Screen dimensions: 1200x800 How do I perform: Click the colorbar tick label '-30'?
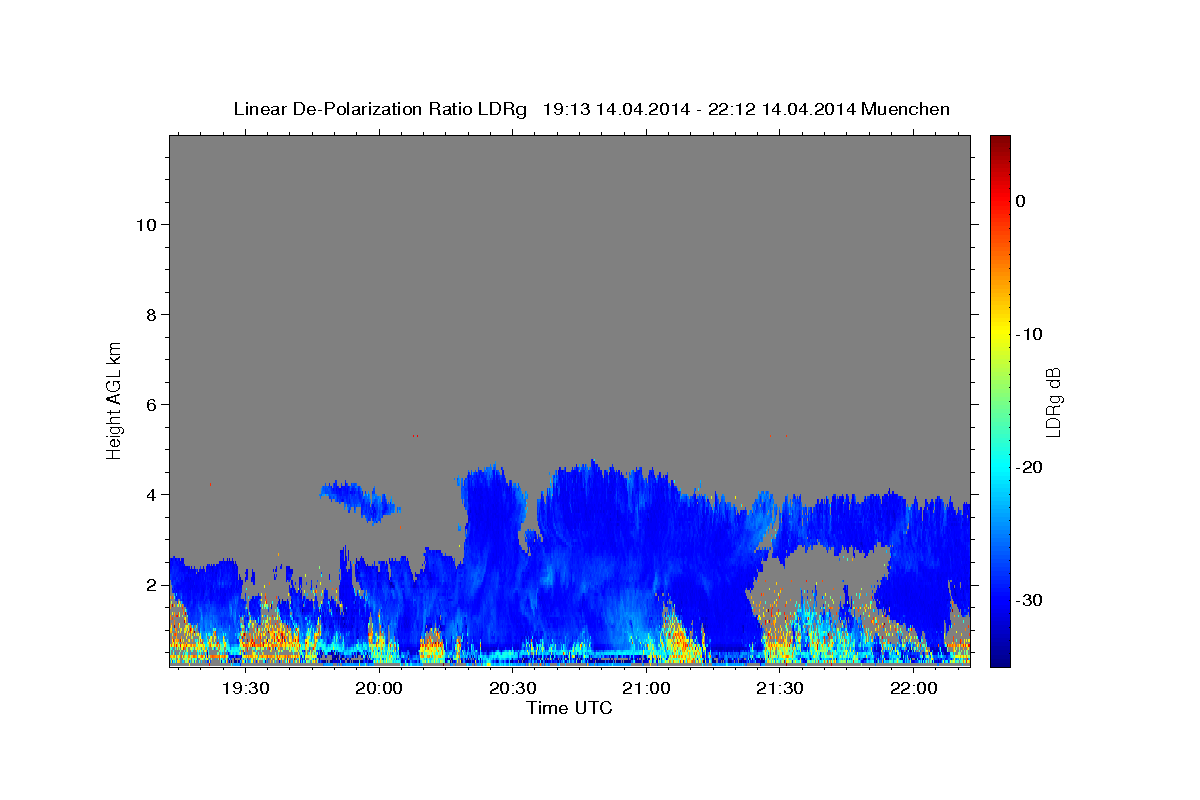1030,600
